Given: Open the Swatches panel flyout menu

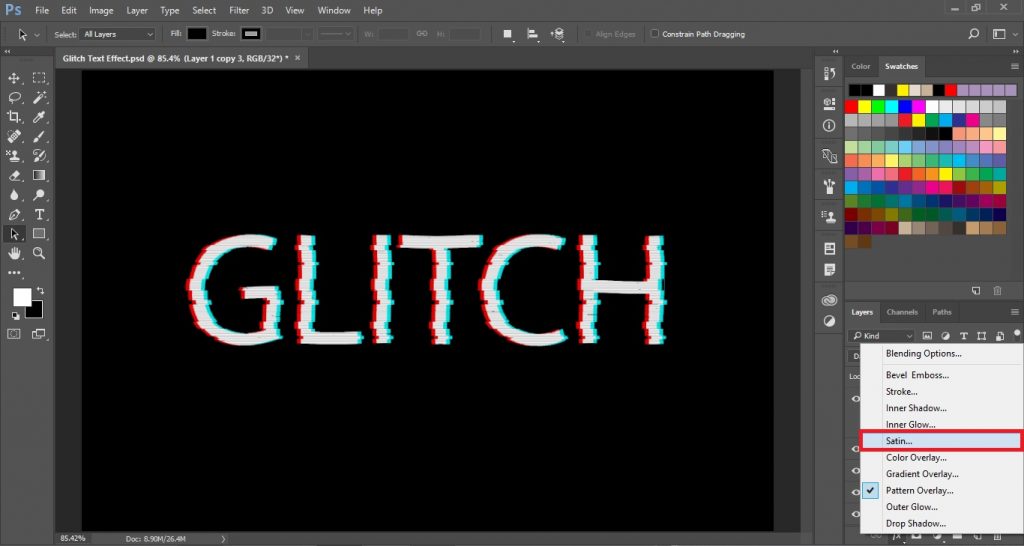Looking at the screenshot, I should (x=1015, y=67).
